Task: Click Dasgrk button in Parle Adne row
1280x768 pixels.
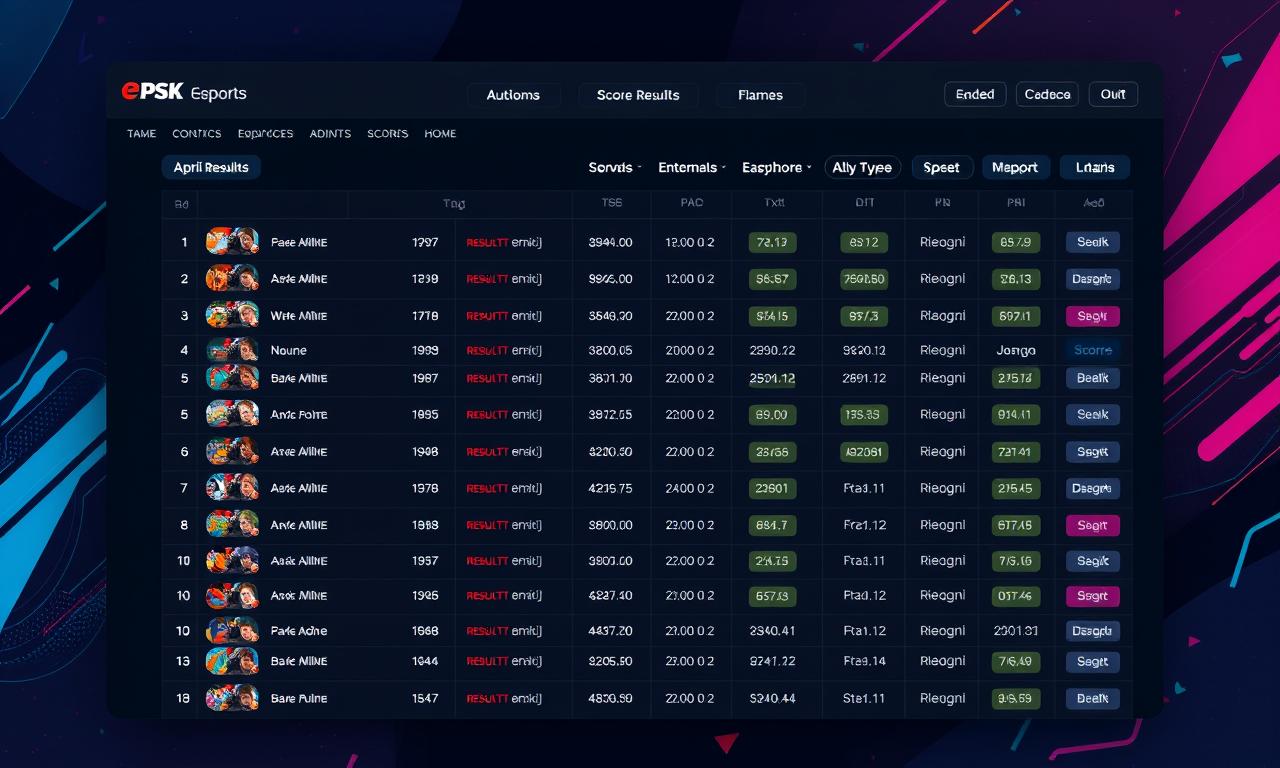Action: pos(1092,631)
